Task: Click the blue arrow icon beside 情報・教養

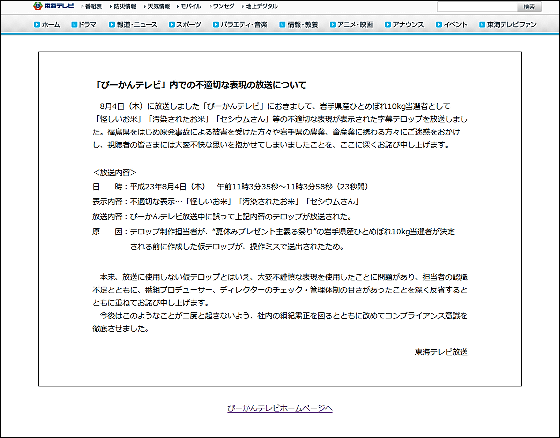Action: click(x=282, y=25)
